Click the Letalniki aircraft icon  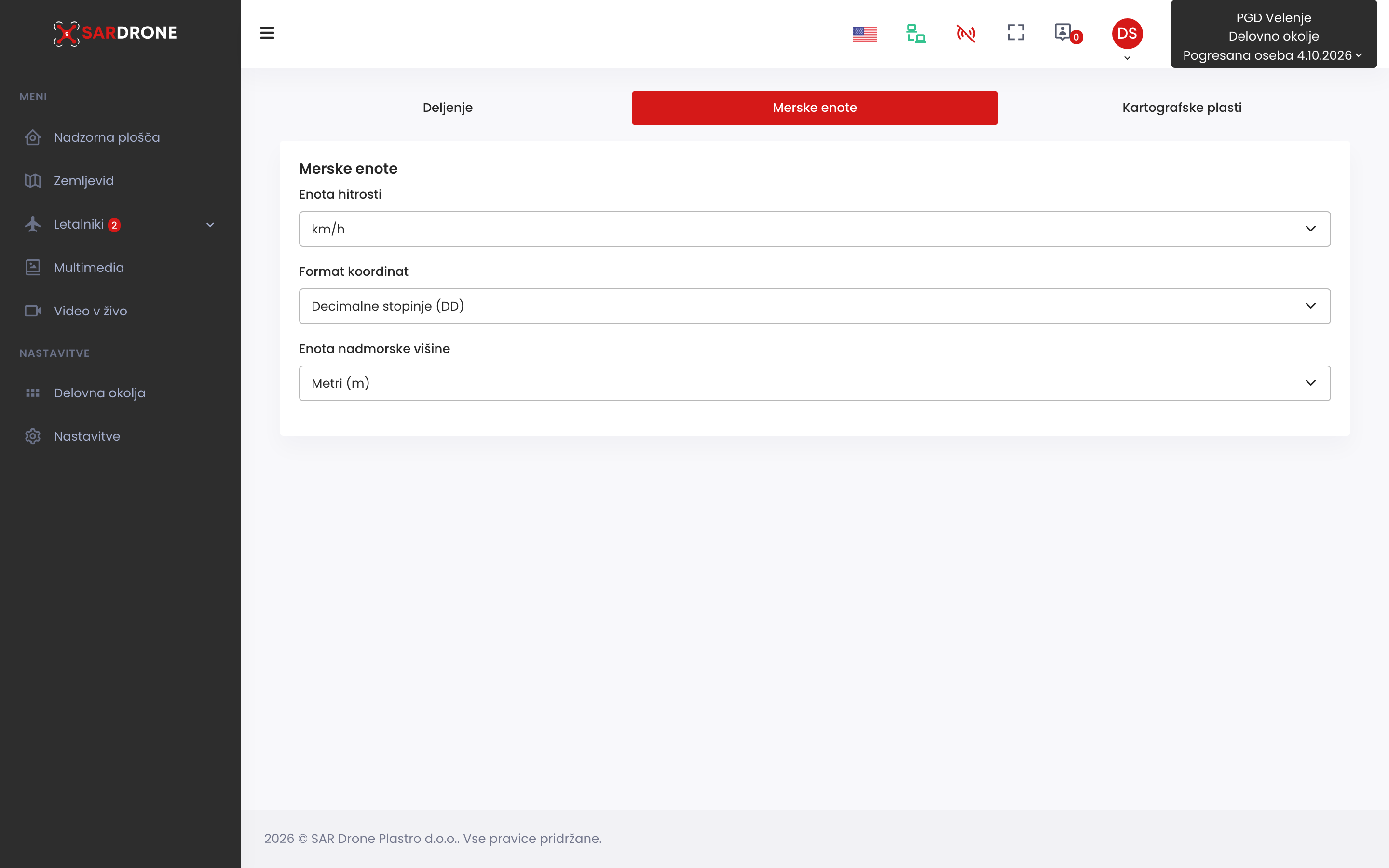[33, 224]
